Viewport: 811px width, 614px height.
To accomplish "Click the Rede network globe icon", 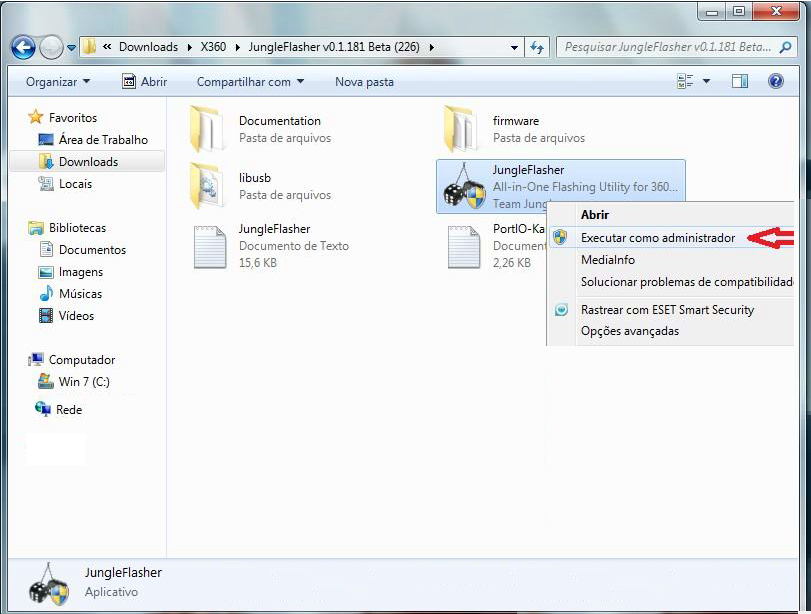I will coord(43,409).
